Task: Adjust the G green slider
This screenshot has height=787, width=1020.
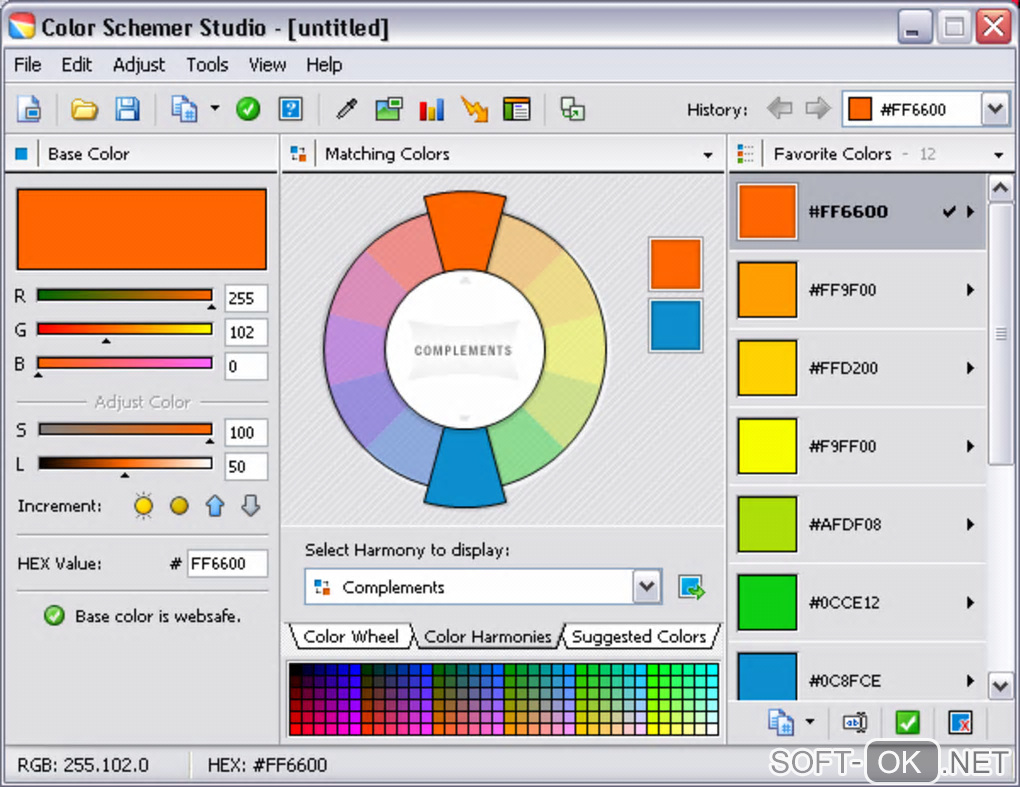Action: click(x=124, y=329)
